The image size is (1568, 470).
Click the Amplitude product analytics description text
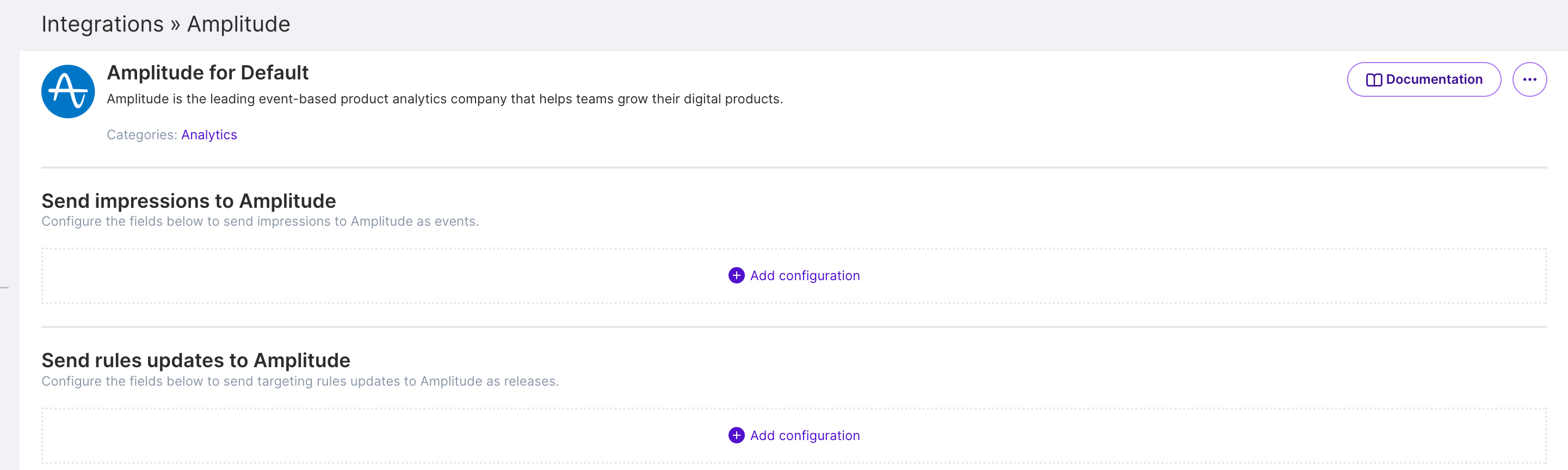pos(445,98)
